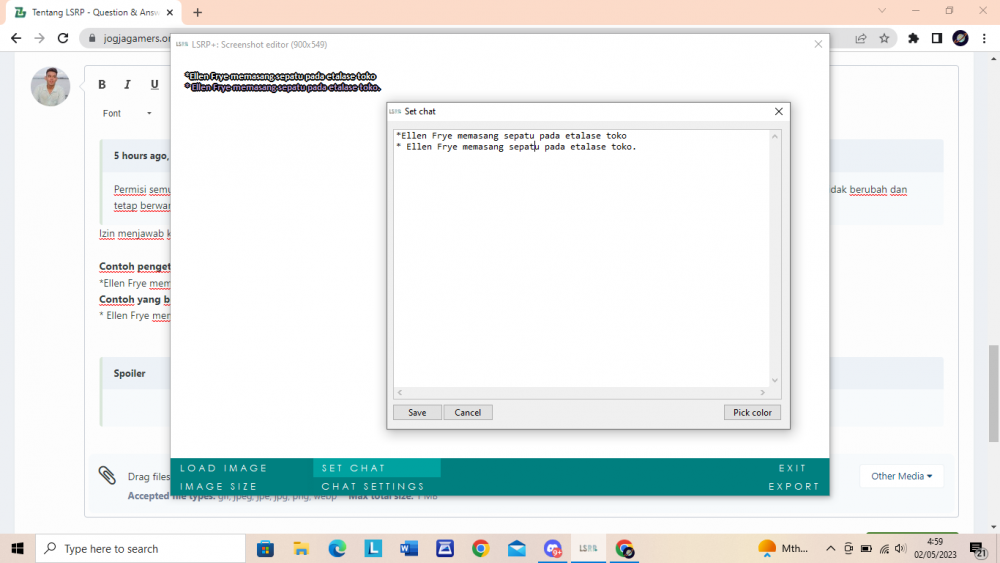
Task: Click horizontal scrollbar right arrow in text area
Action: point(762,393)
